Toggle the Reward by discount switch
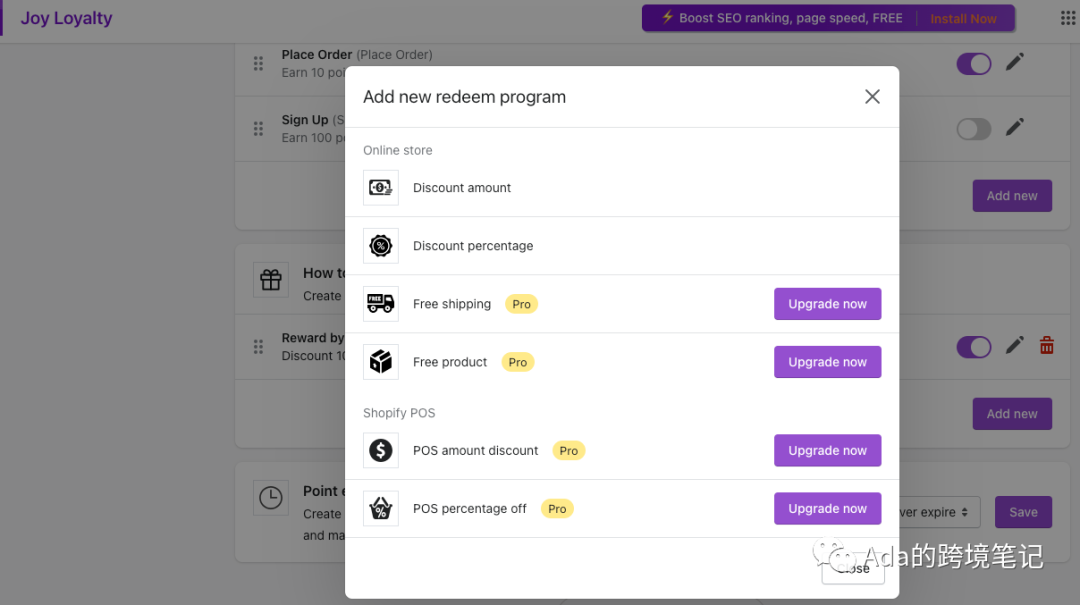The image size is (1080, 605). [973, 347]
